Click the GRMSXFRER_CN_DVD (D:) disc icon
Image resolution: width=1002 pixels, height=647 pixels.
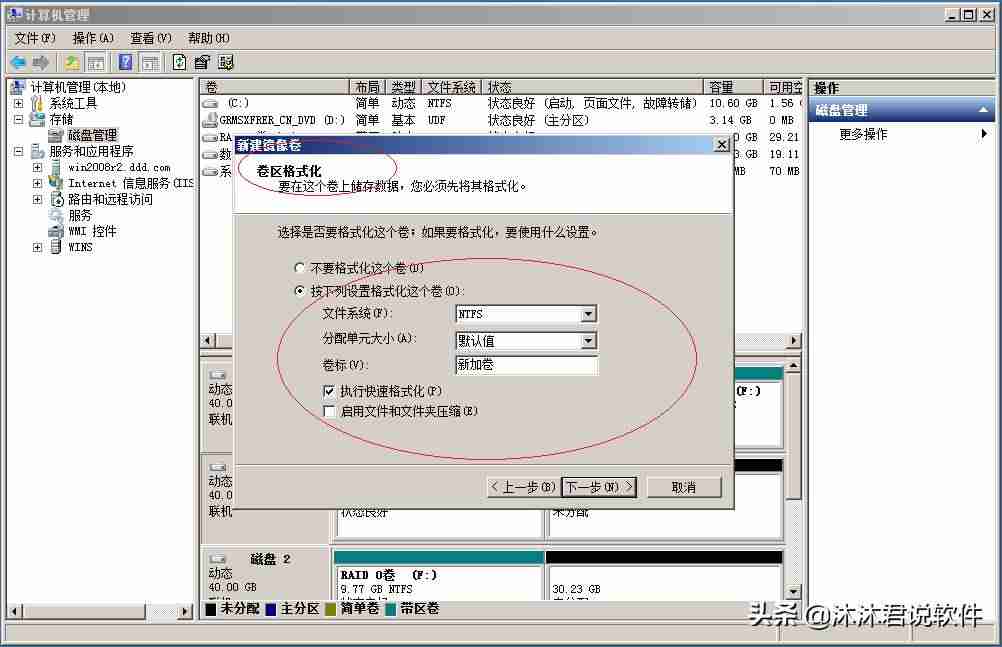pos(210,120)
